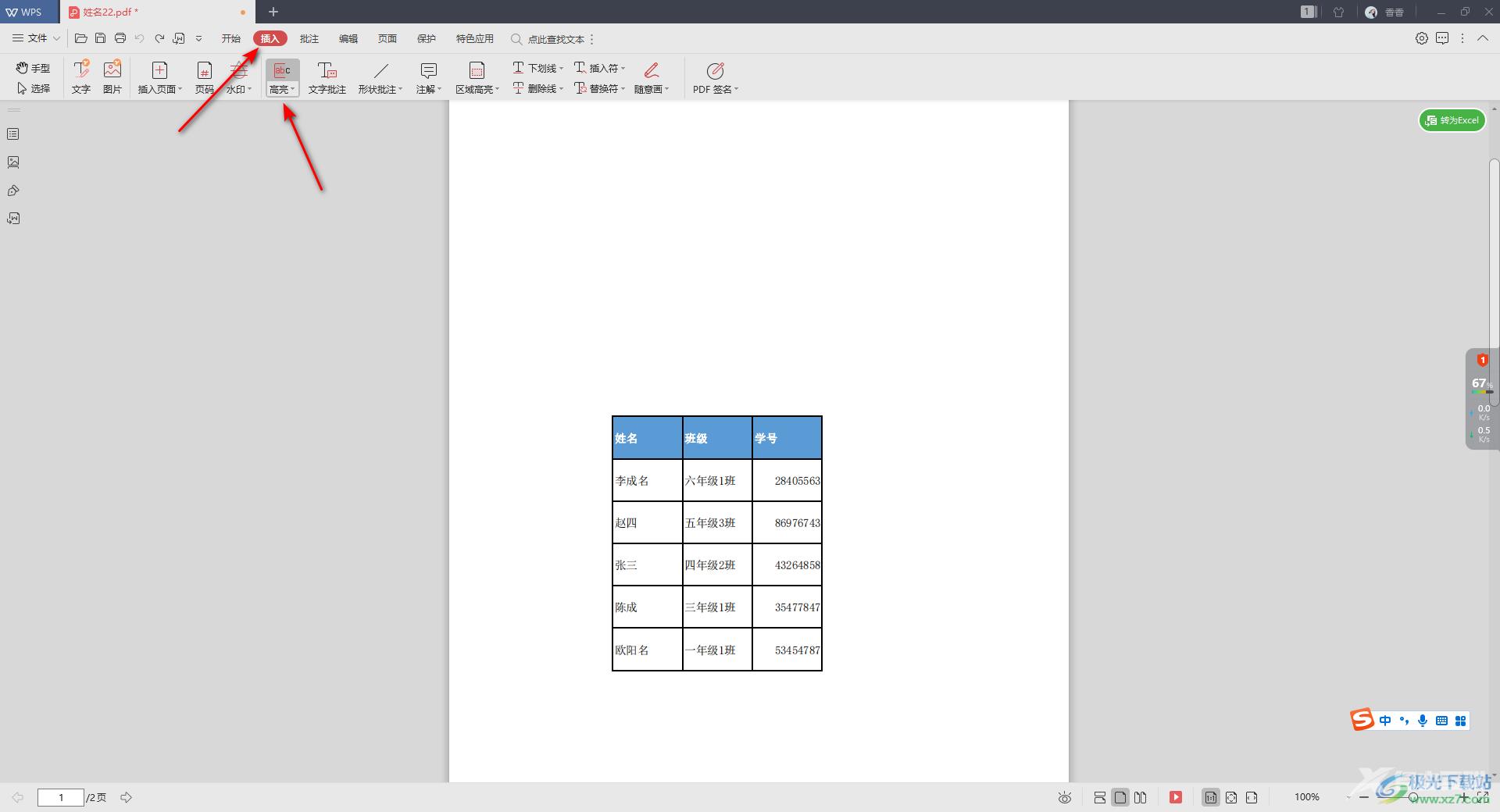Switch to the 开始 tab
The height and width of the screenshot is (812, 1500).
point(231,38)
